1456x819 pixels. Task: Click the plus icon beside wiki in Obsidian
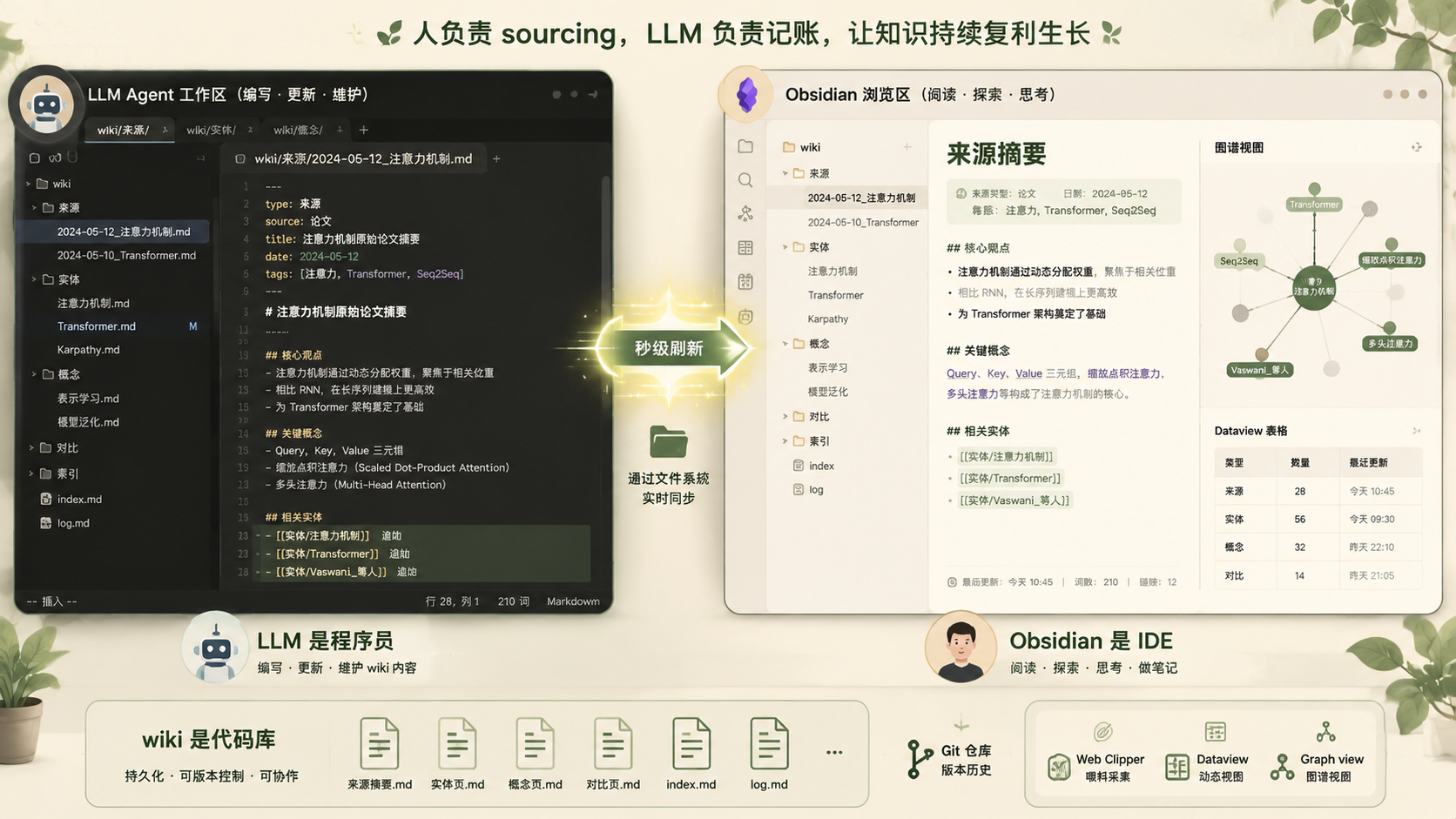pyautogui.click(x=907, y=147)
